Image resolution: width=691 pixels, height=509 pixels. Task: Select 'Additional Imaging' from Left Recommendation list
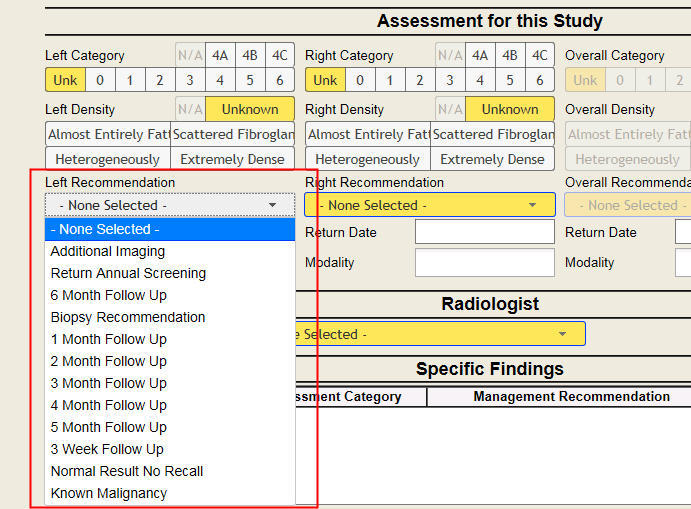(108, 251)
